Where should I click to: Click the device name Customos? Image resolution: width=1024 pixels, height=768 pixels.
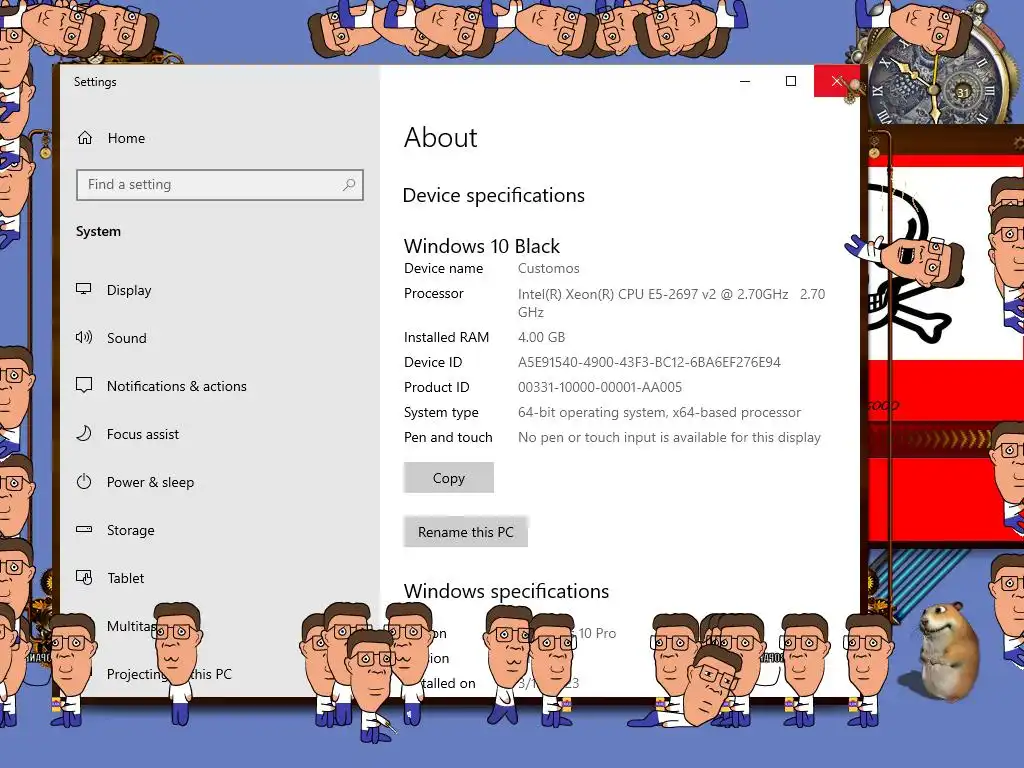tap(549, 268)
